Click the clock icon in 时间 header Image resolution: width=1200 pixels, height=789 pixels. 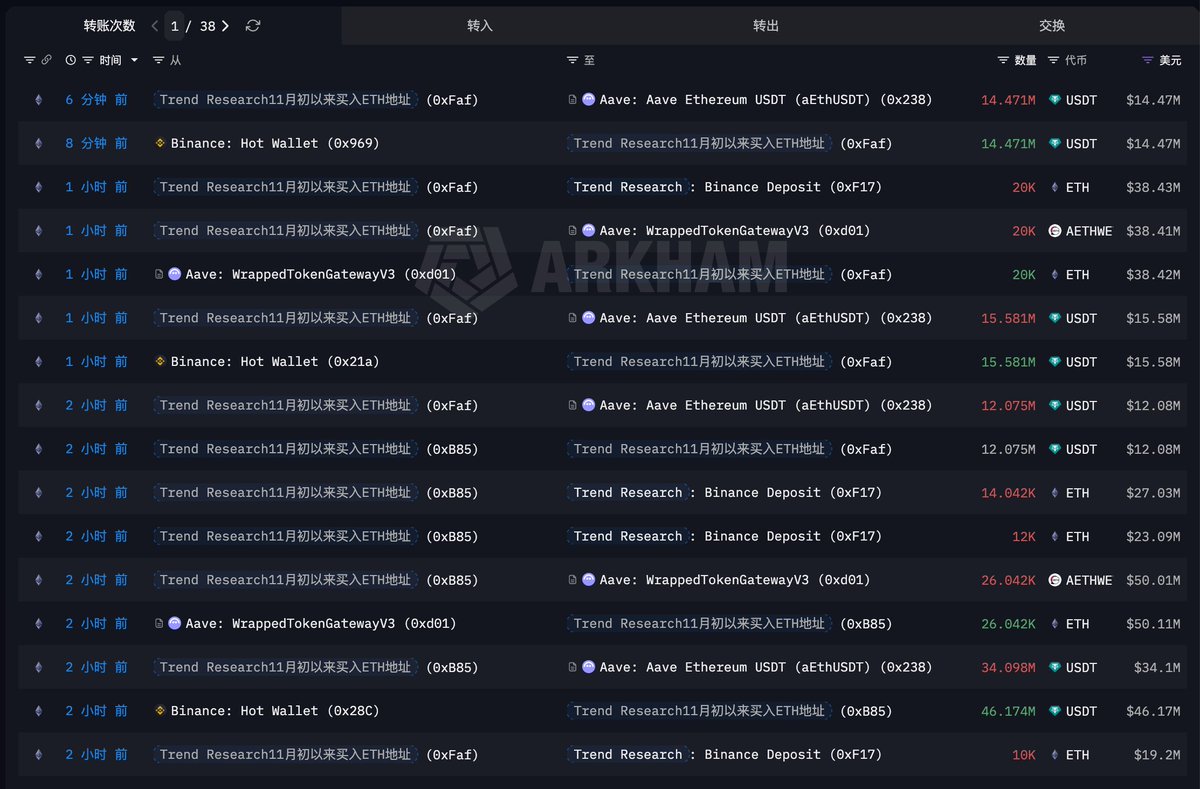[71, 61]
